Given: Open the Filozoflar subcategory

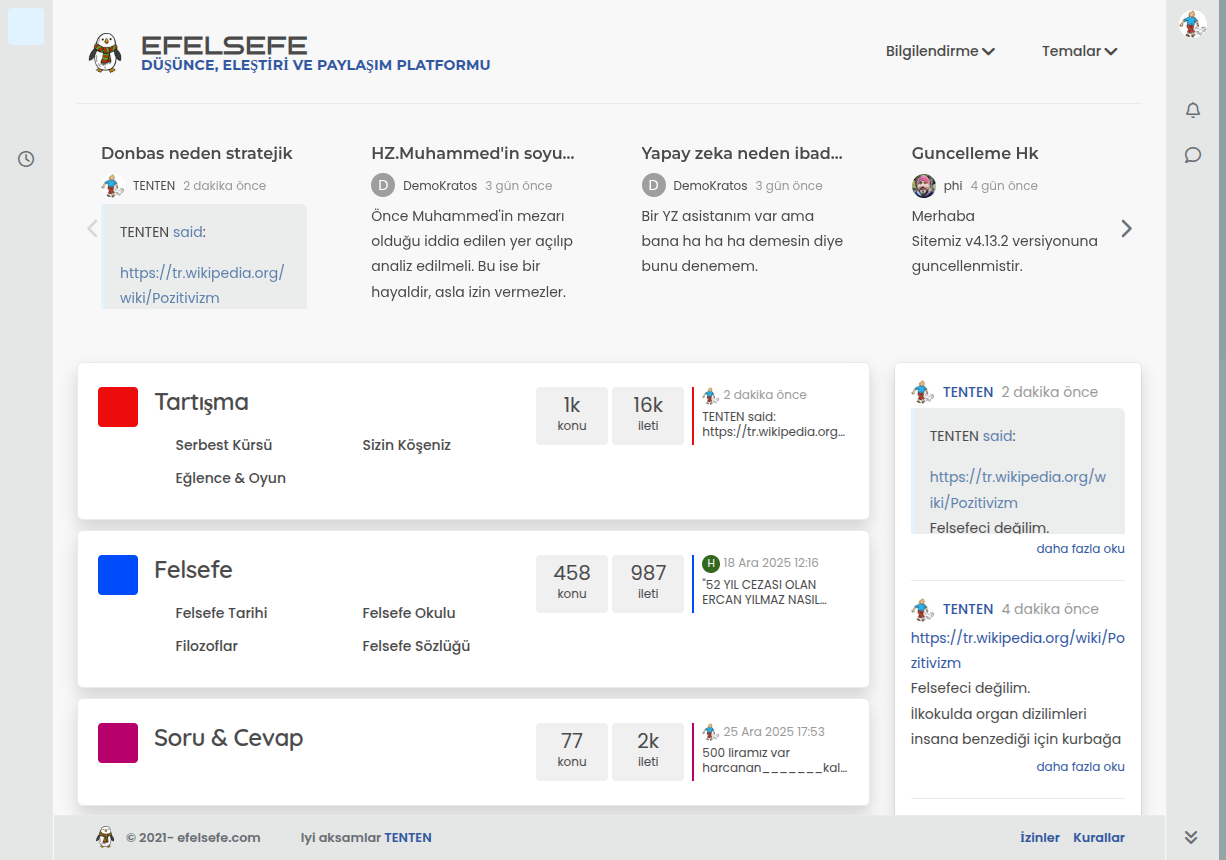Looking at the screenshot, I should (207, 646).
